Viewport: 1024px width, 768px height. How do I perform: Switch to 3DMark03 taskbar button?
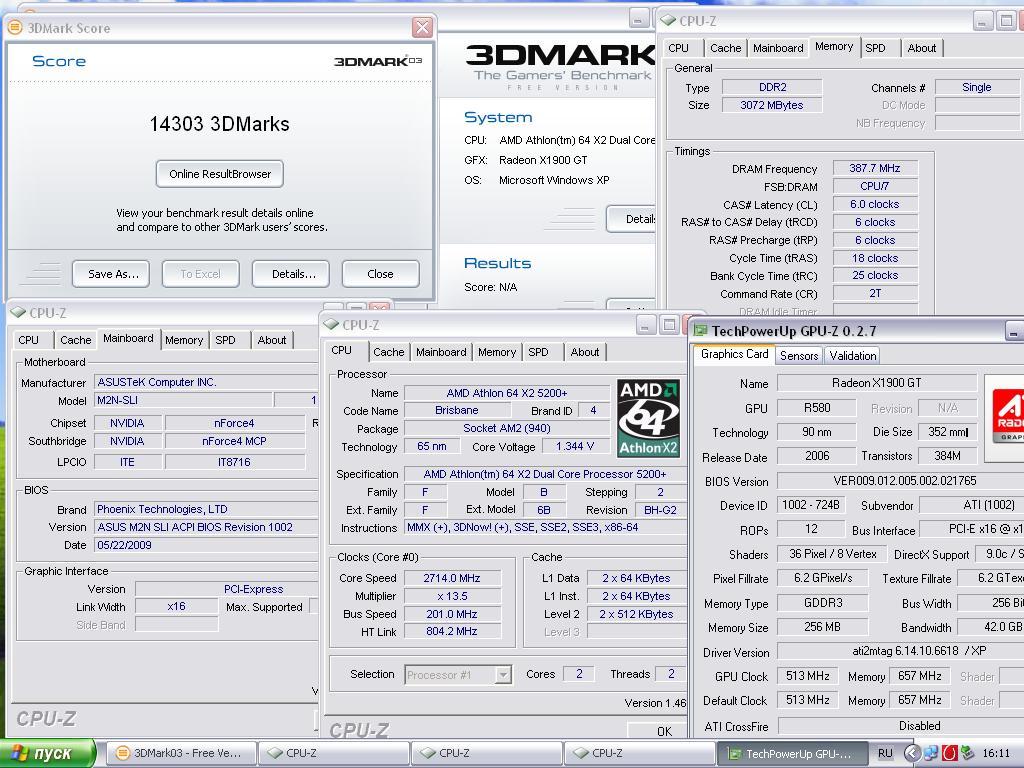(180, 753)
